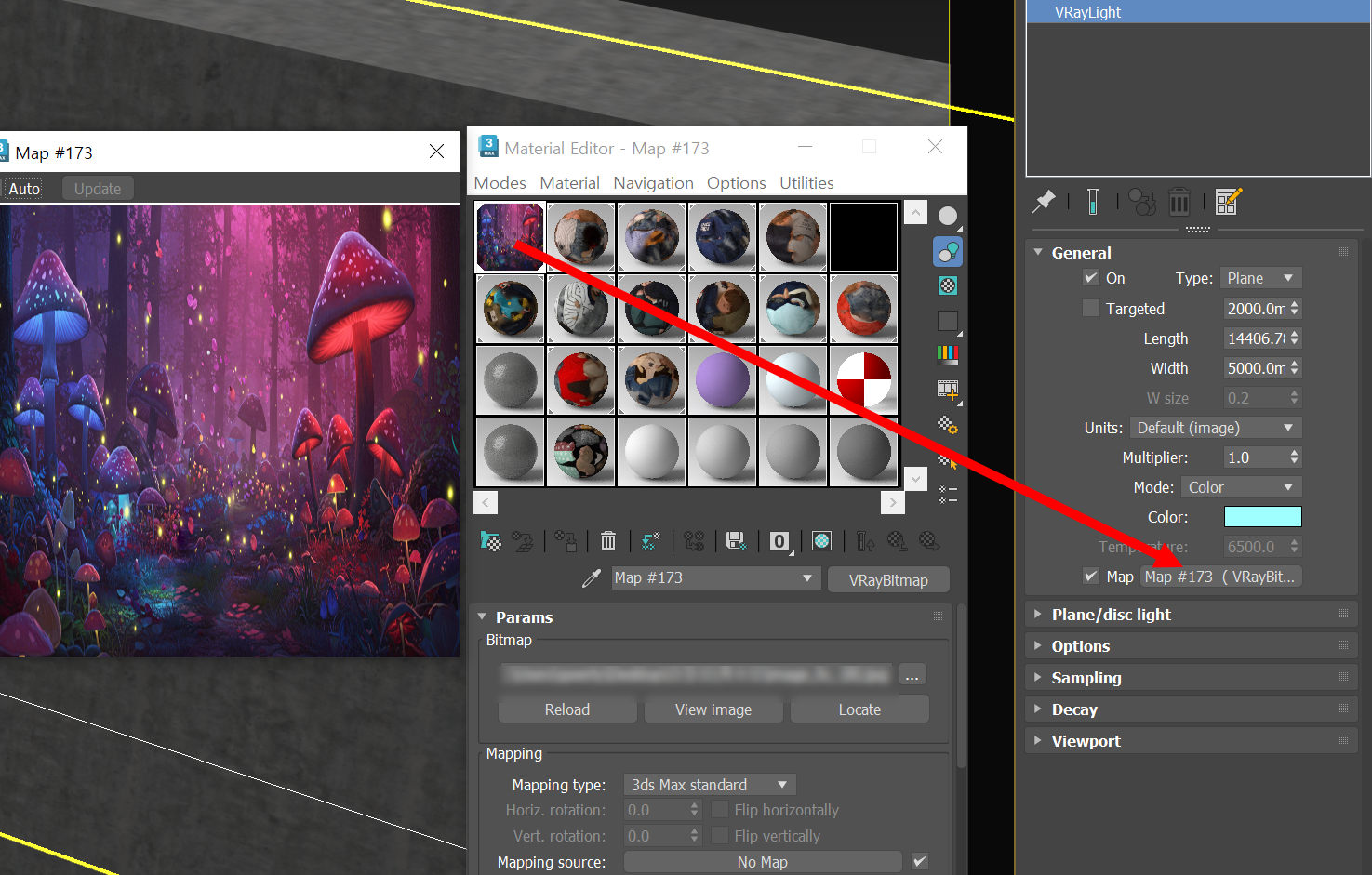Screen dimensions: 1372x875
Task: Click the Remove Modifier trash icon in modify panel
Action: 1179,201
